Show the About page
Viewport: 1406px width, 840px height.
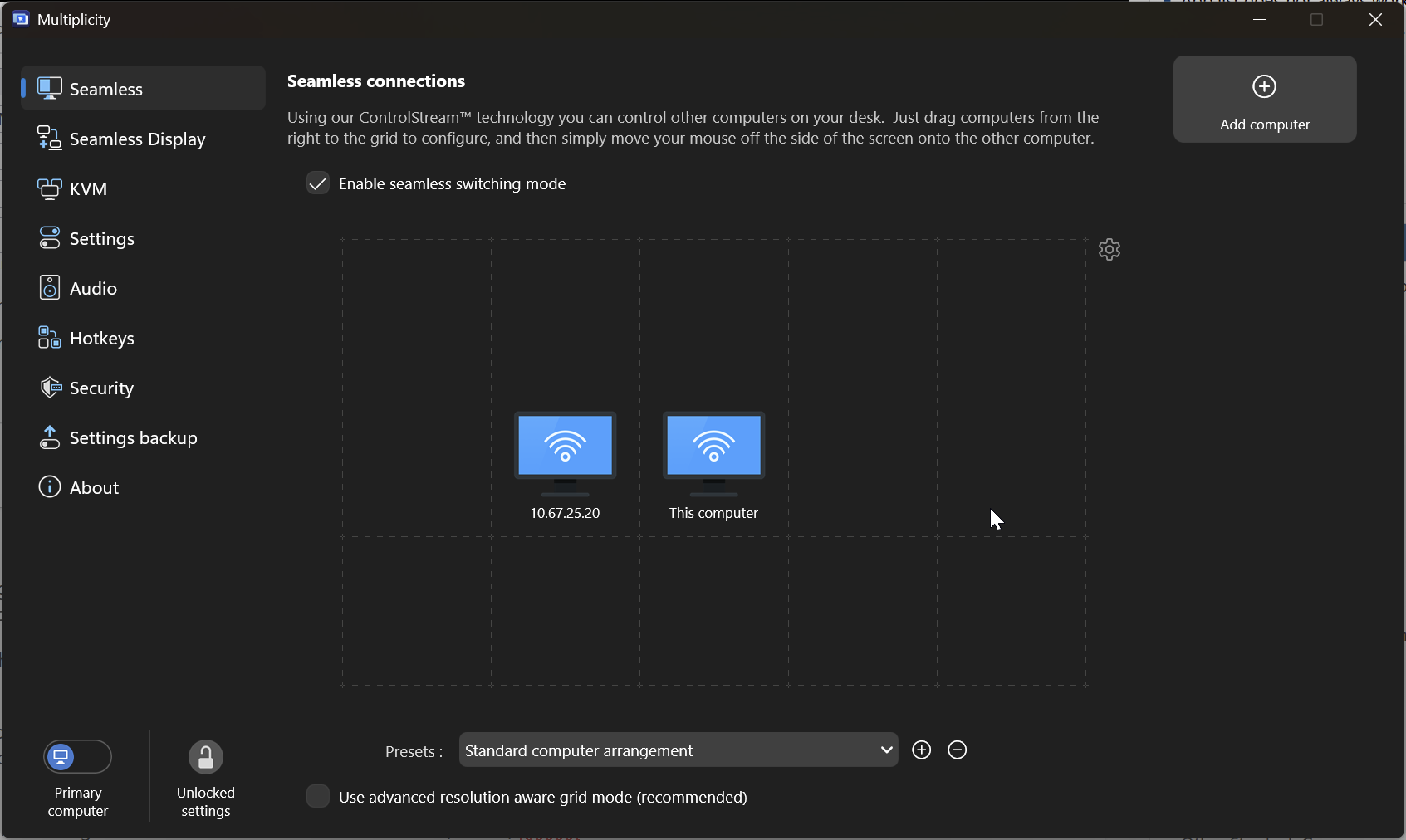94,488
